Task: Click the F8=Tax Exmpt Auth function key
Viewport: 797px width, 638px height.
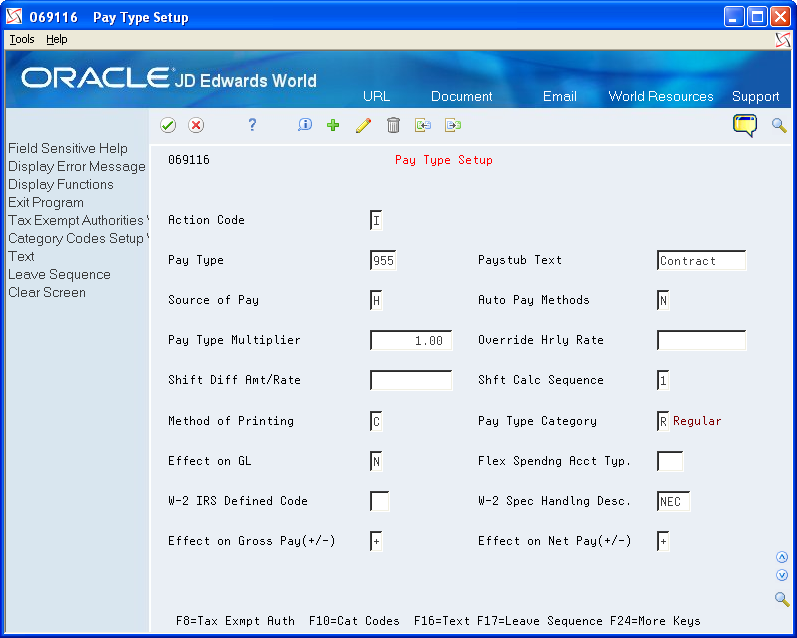Action: pyautogui.click(x=235, y=621)
